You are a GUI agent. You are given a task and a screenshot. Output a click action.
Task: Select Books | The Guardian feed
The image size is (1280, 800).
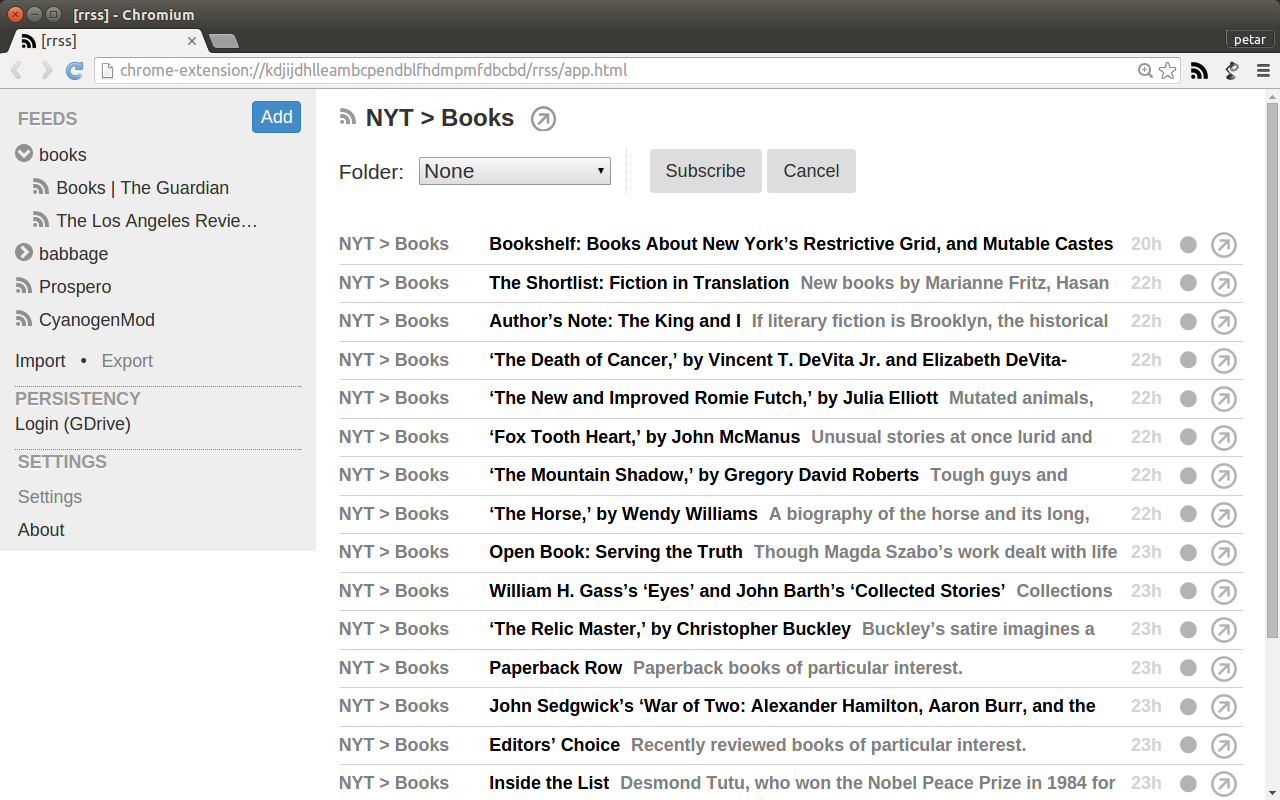(142, 188)
